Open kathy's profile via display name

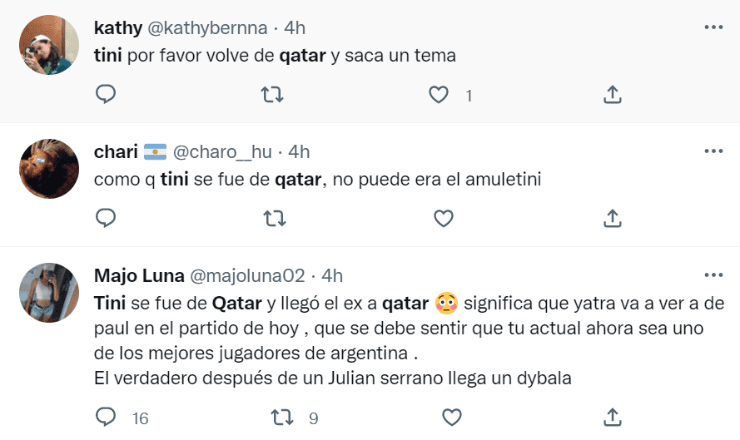(118, 27)
